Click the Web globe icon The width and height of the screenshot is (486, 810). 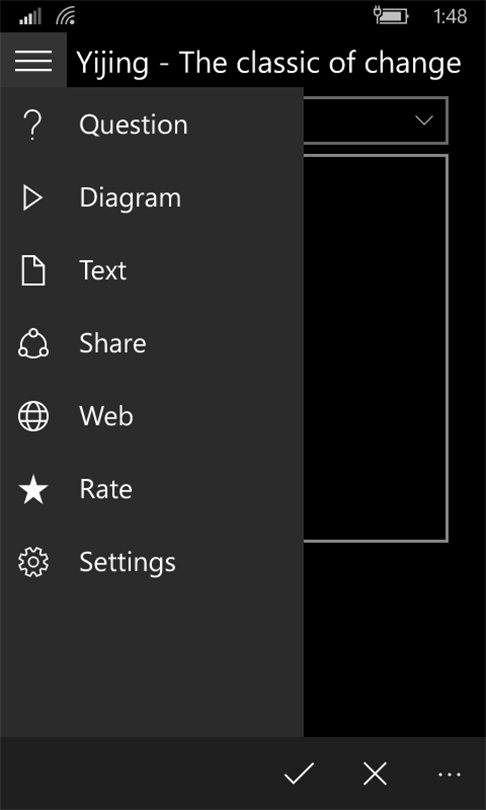[33, 416]
